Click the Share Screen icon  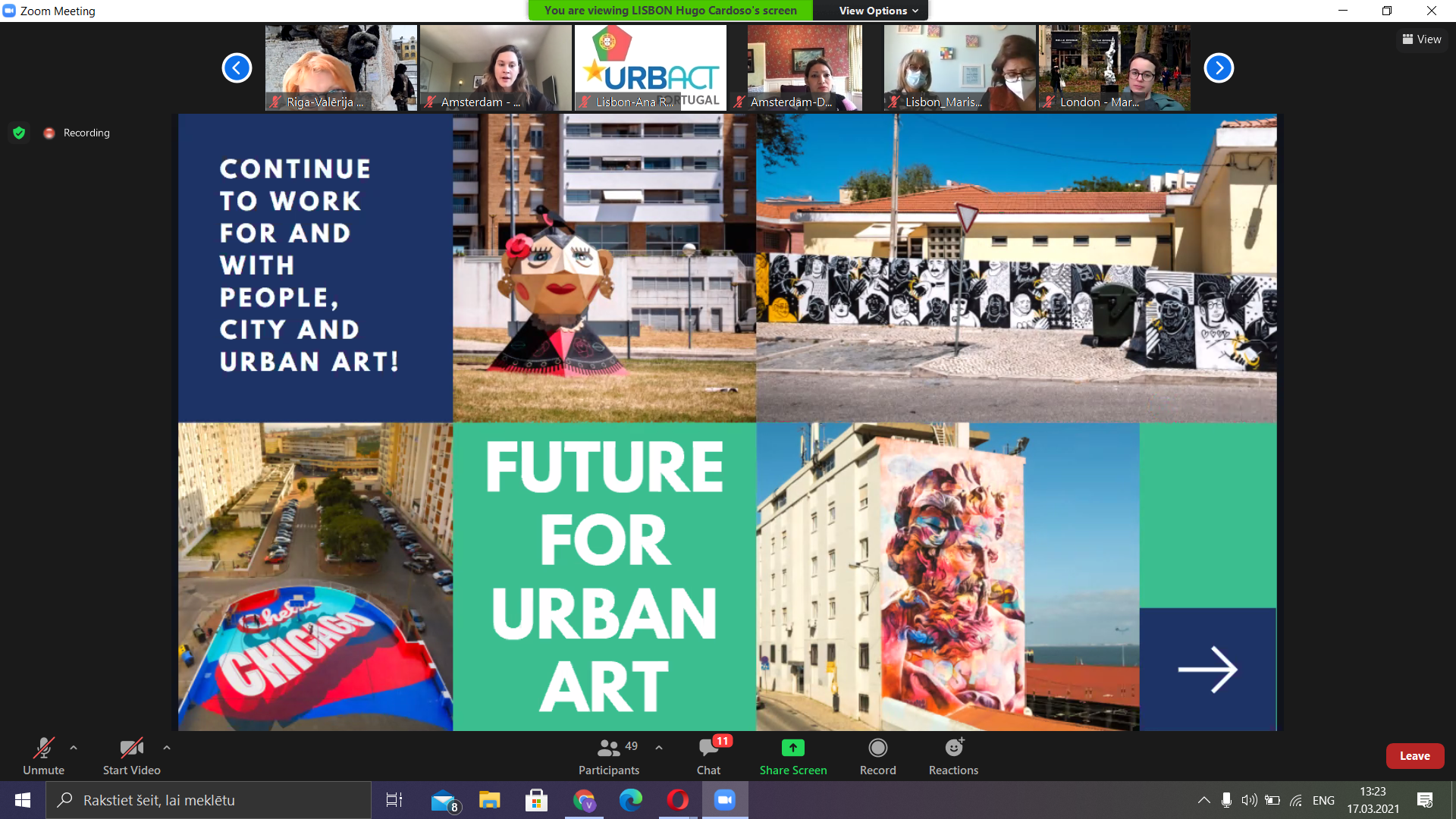tap(792, 748)
